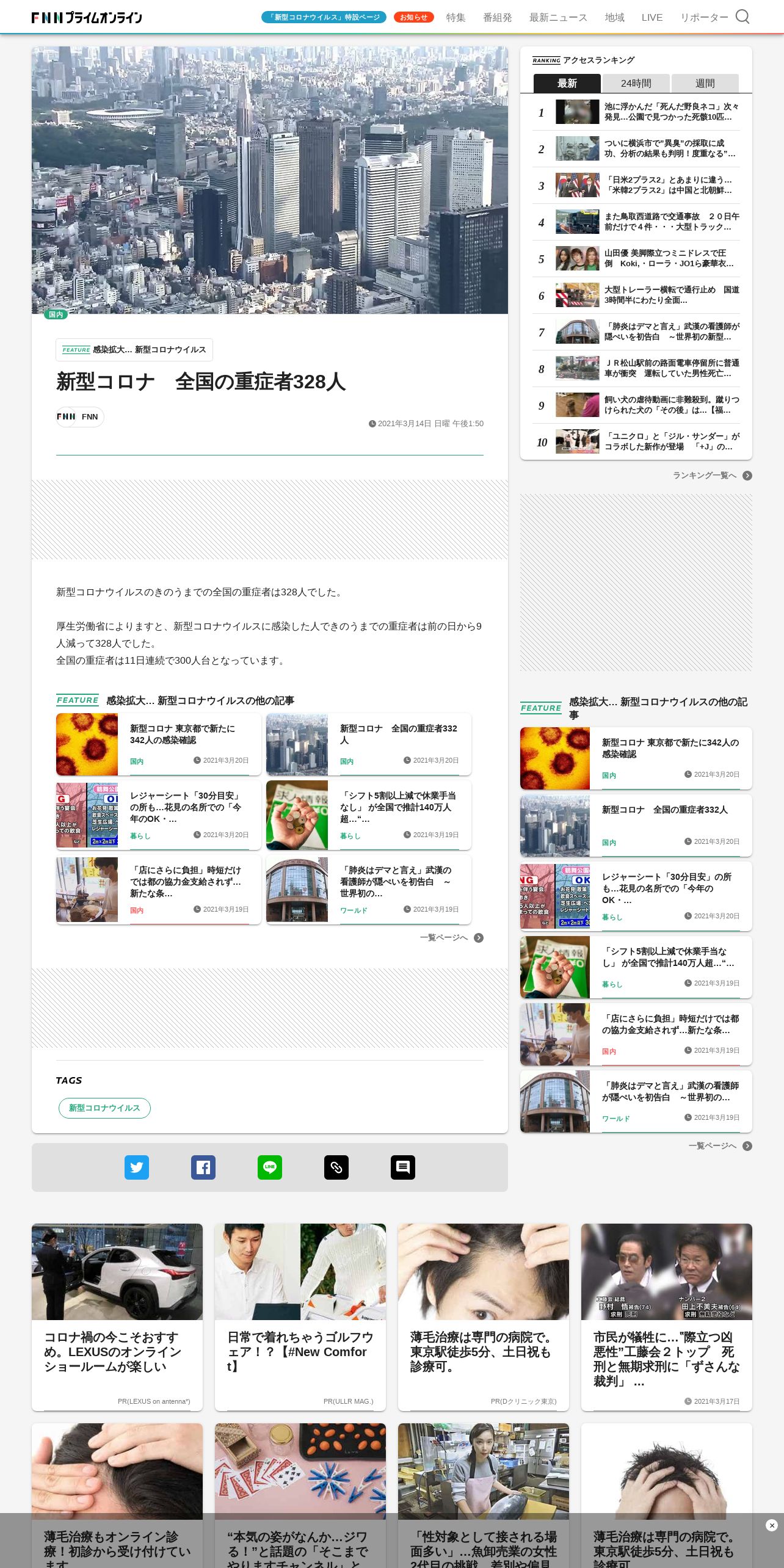Image resolution: width=784 pixels, height=1568 pixels.
Task: Click the FEATURE 感染拡大 label above the headline
Action: pyautogui.click(x=134, y=350)
